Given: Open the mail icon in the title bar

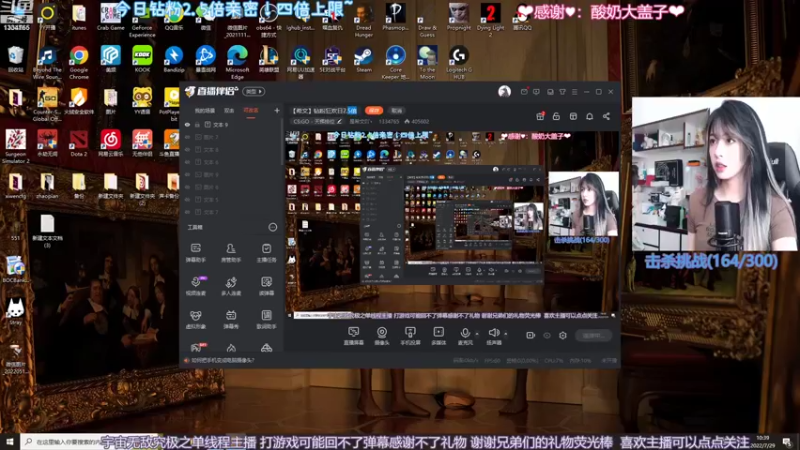Looking at the screenshot, I should tap(524, 92).
